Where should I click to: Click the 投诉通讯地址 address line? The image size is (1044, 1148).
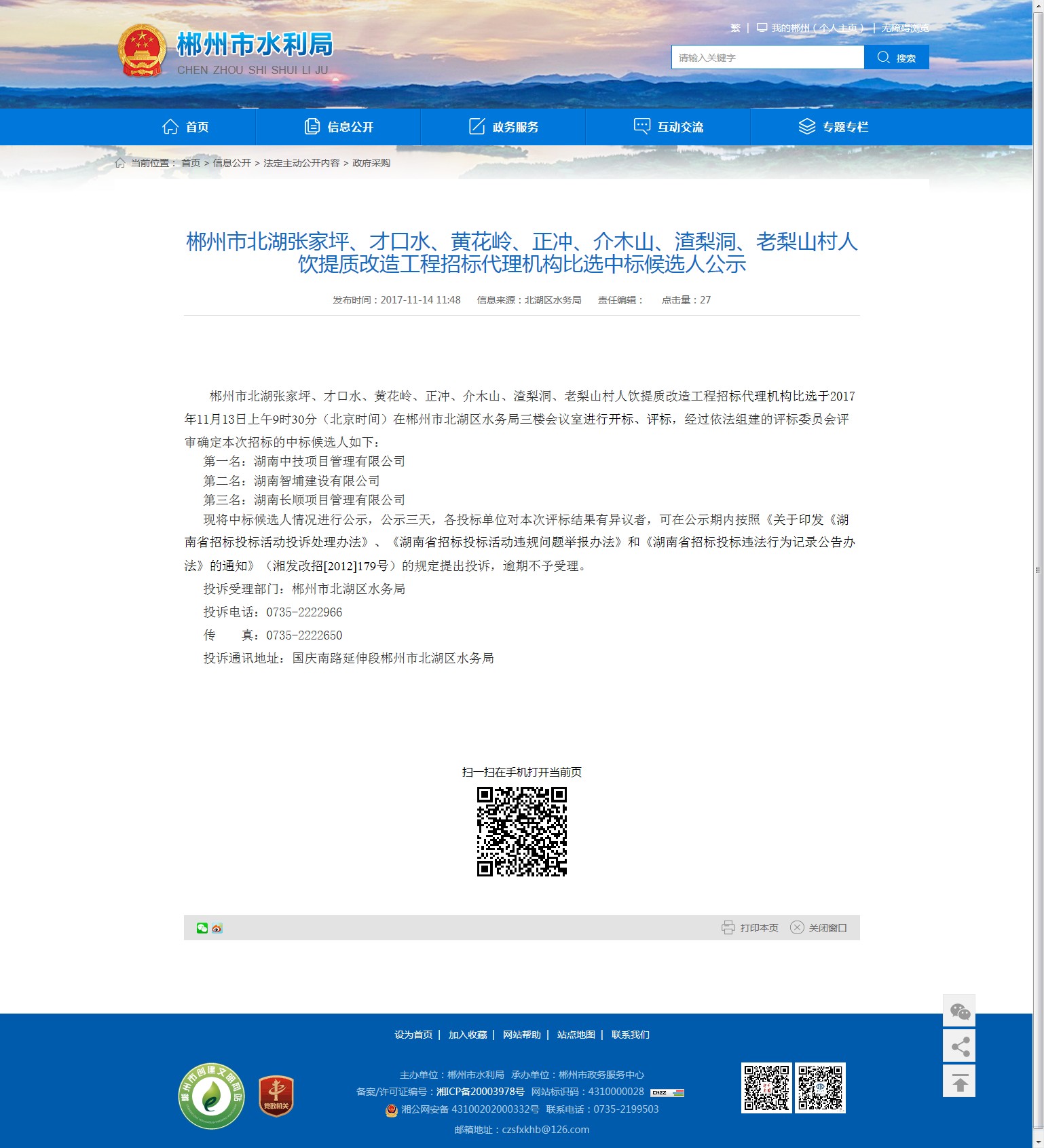[x=349, y=659]
